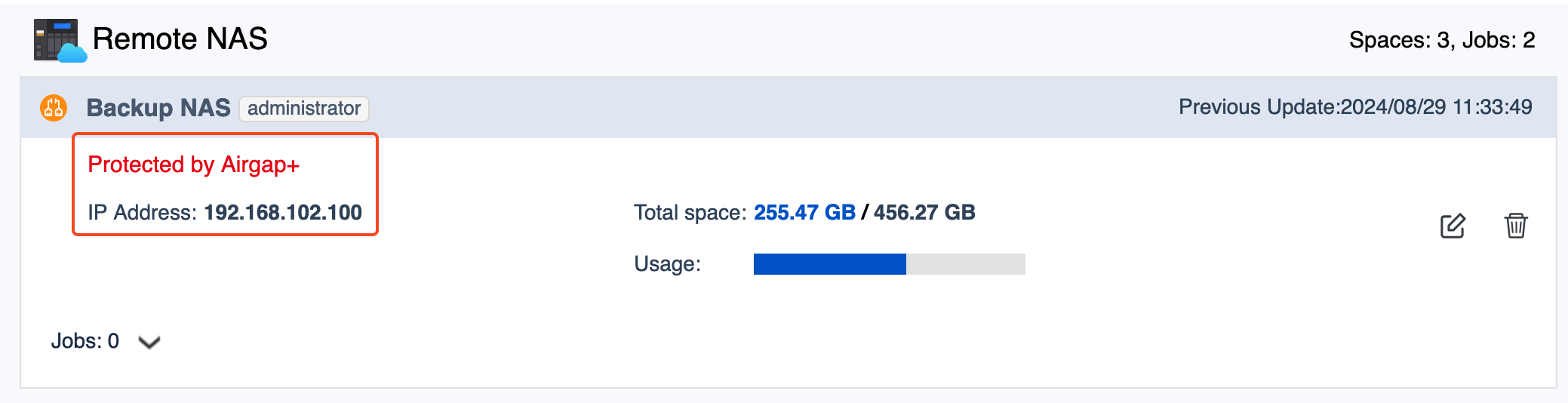Click the edit icon for Backup NAS
The width and height of the screenshot is (1568, 403).
[1452, 226]
